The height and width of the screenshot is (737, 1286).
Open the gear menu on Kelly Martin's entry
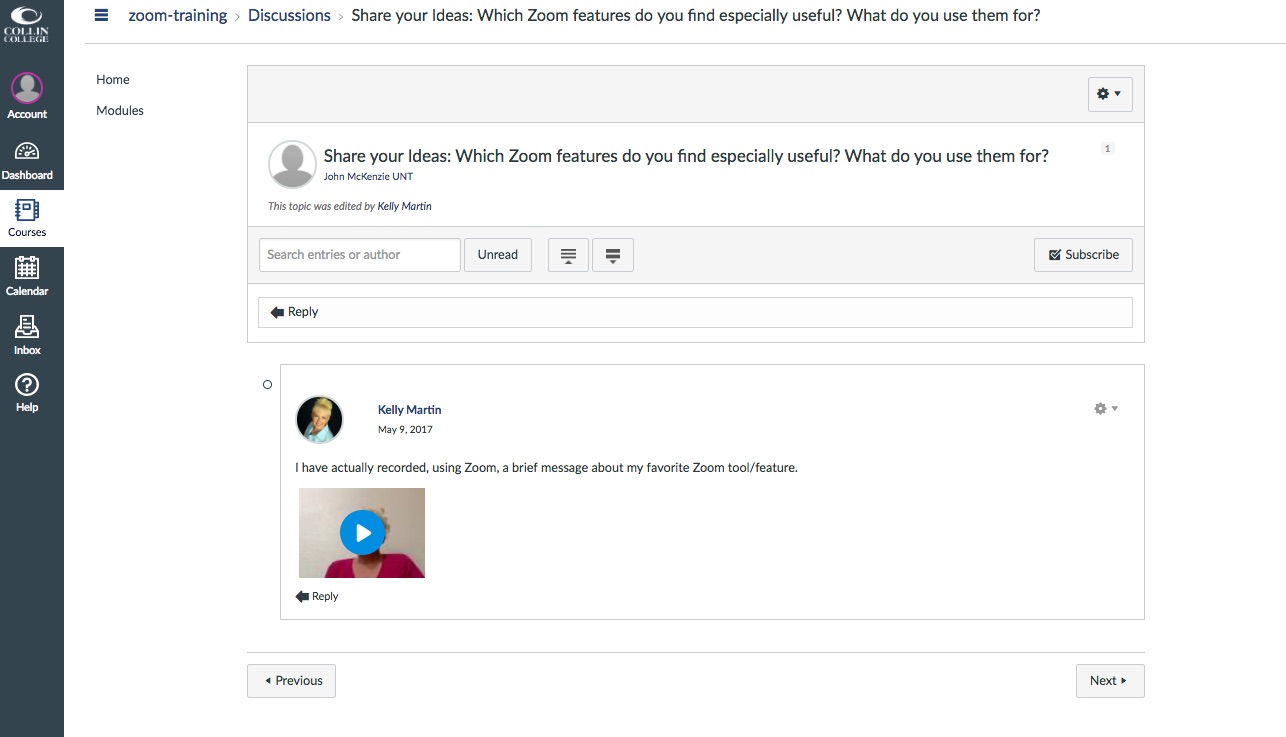point(1105,409)
